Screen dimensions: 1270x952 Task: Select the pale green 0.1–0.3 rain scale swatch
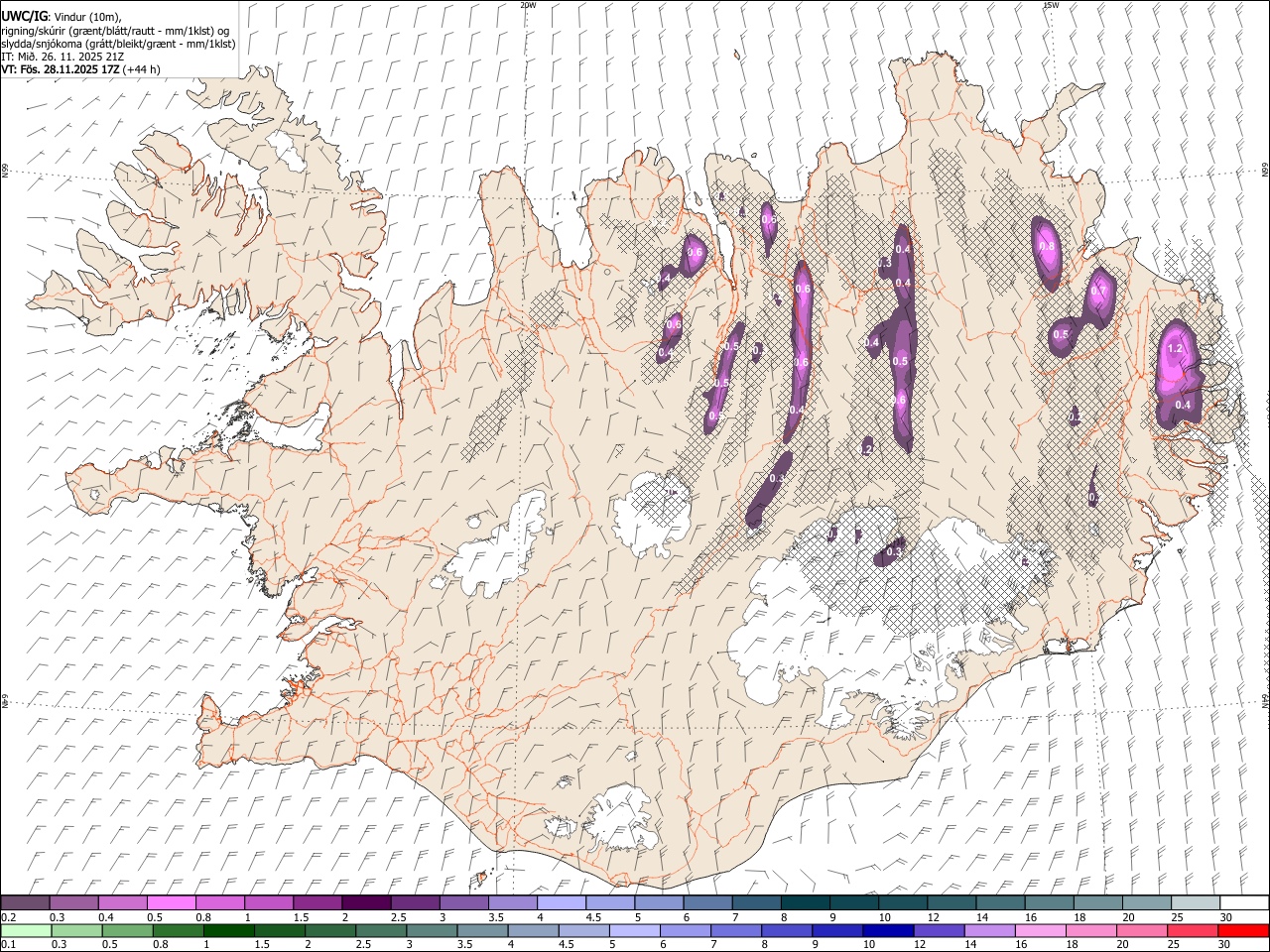[x=25, y=930]
